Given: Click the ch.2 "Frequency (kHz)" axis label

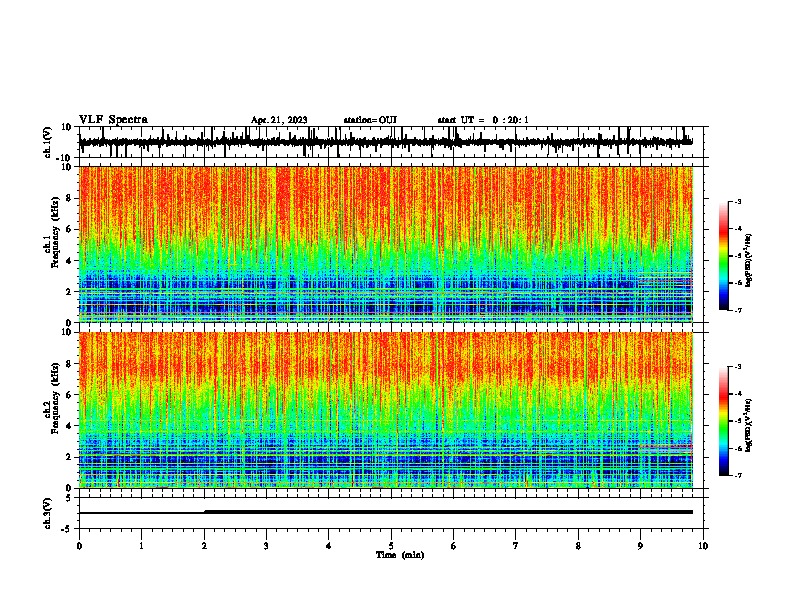Looking at the screenshot, I should coord(56,398).
